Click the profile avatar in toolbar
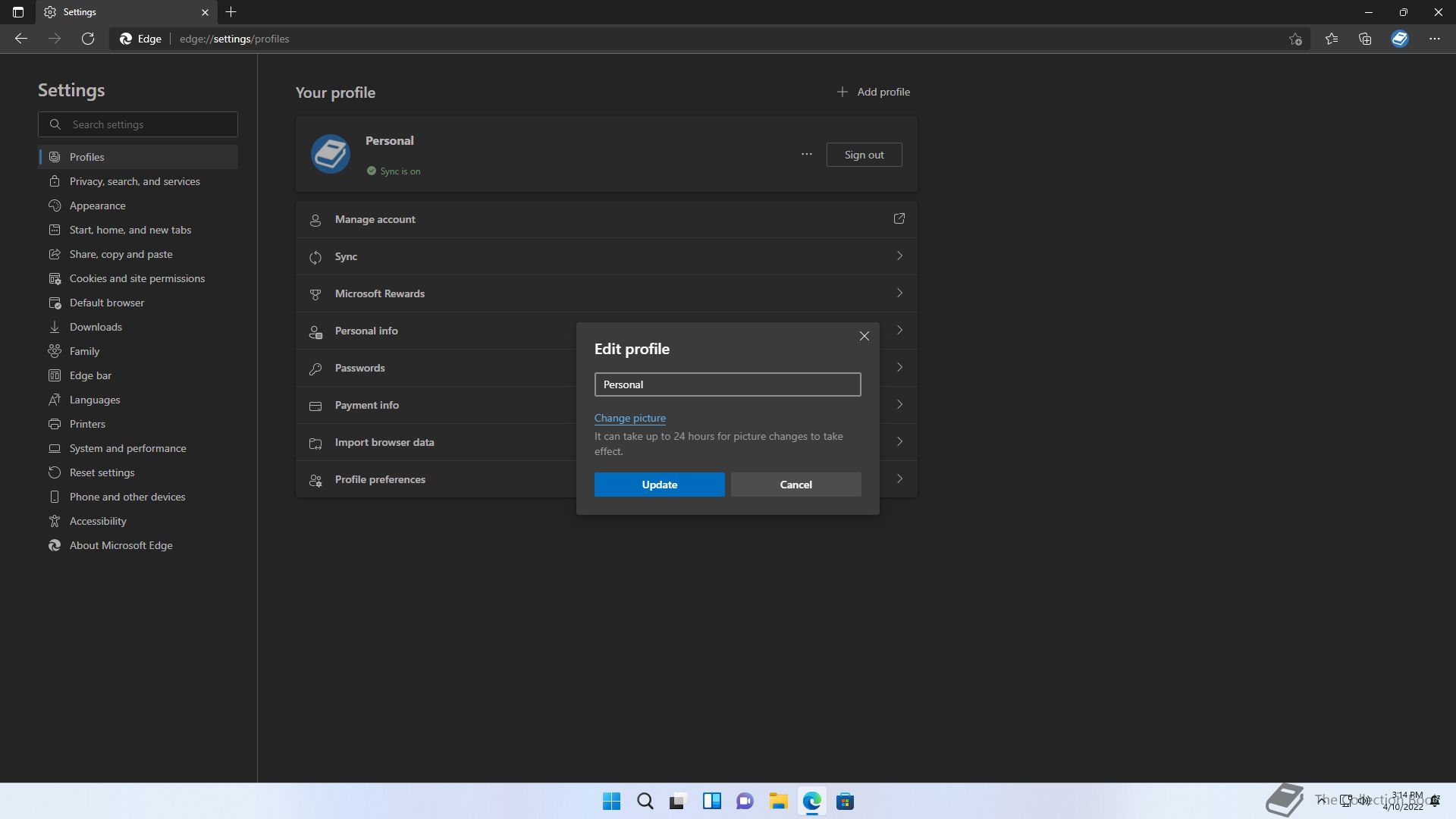Image resolution: width=1456 pixels, height=819 pixels. click(x=1399, y=39)
